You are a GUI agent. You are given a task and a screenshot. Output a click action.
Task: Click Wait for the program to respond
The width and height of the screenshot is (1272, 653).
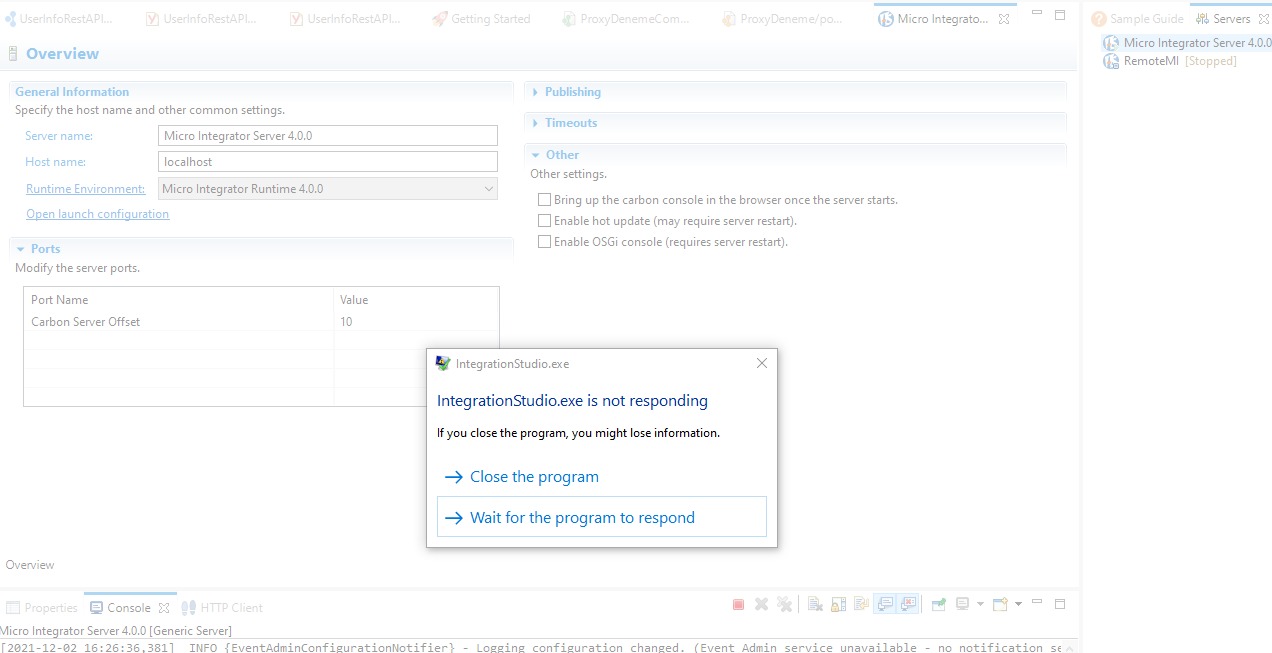582,517
